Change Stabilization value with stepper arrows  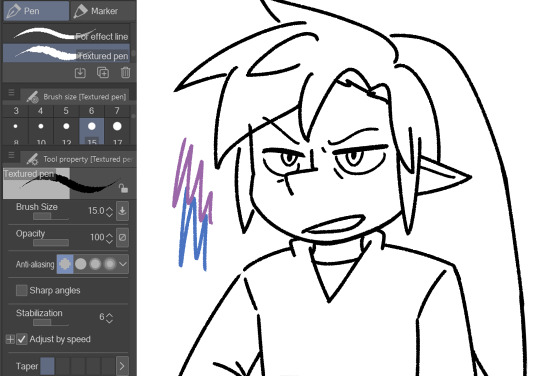(110, 317)
